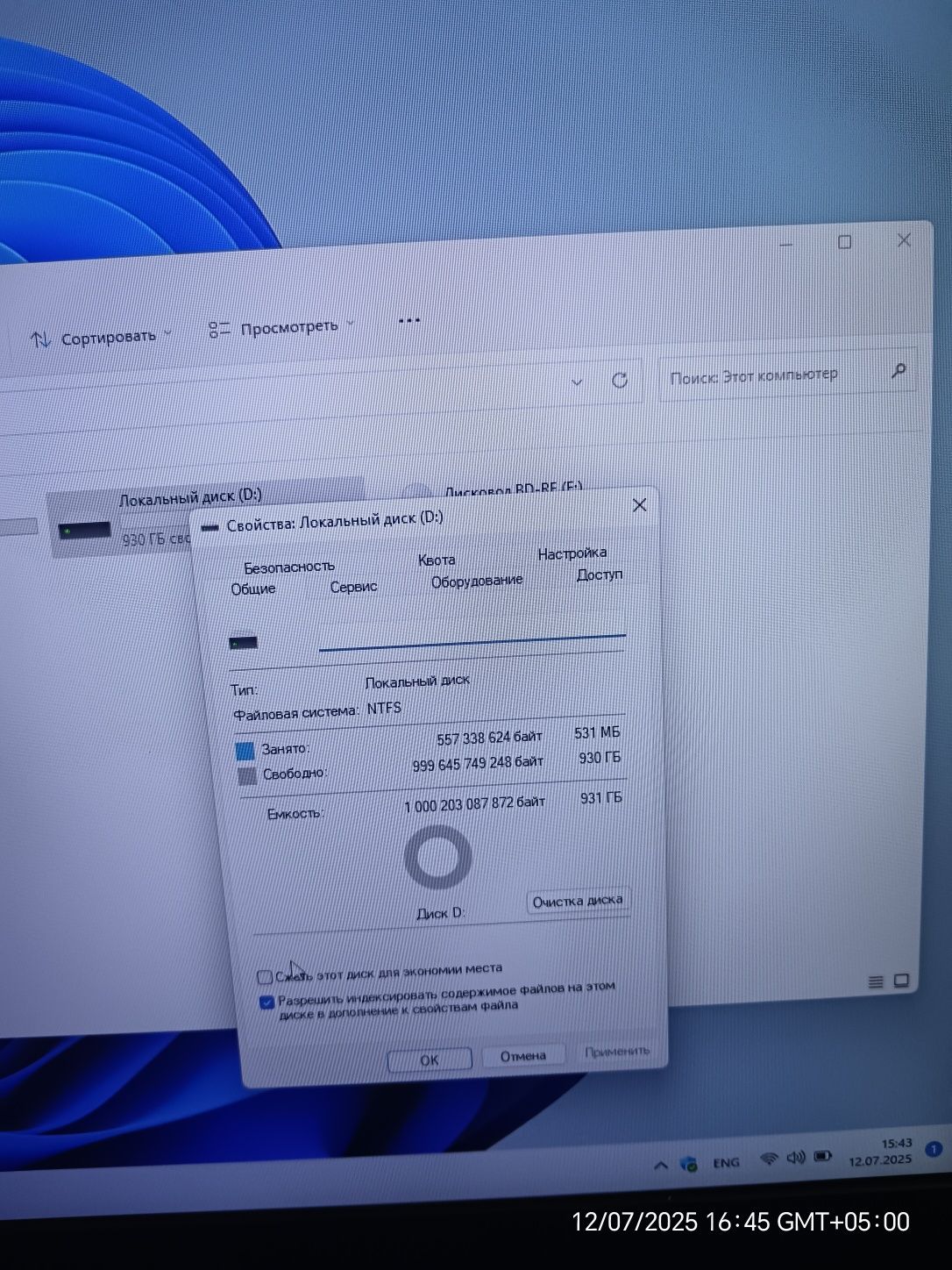Open network Wi-Fi tray icon
This screenshot has height=1270, width=952.
769,1159
